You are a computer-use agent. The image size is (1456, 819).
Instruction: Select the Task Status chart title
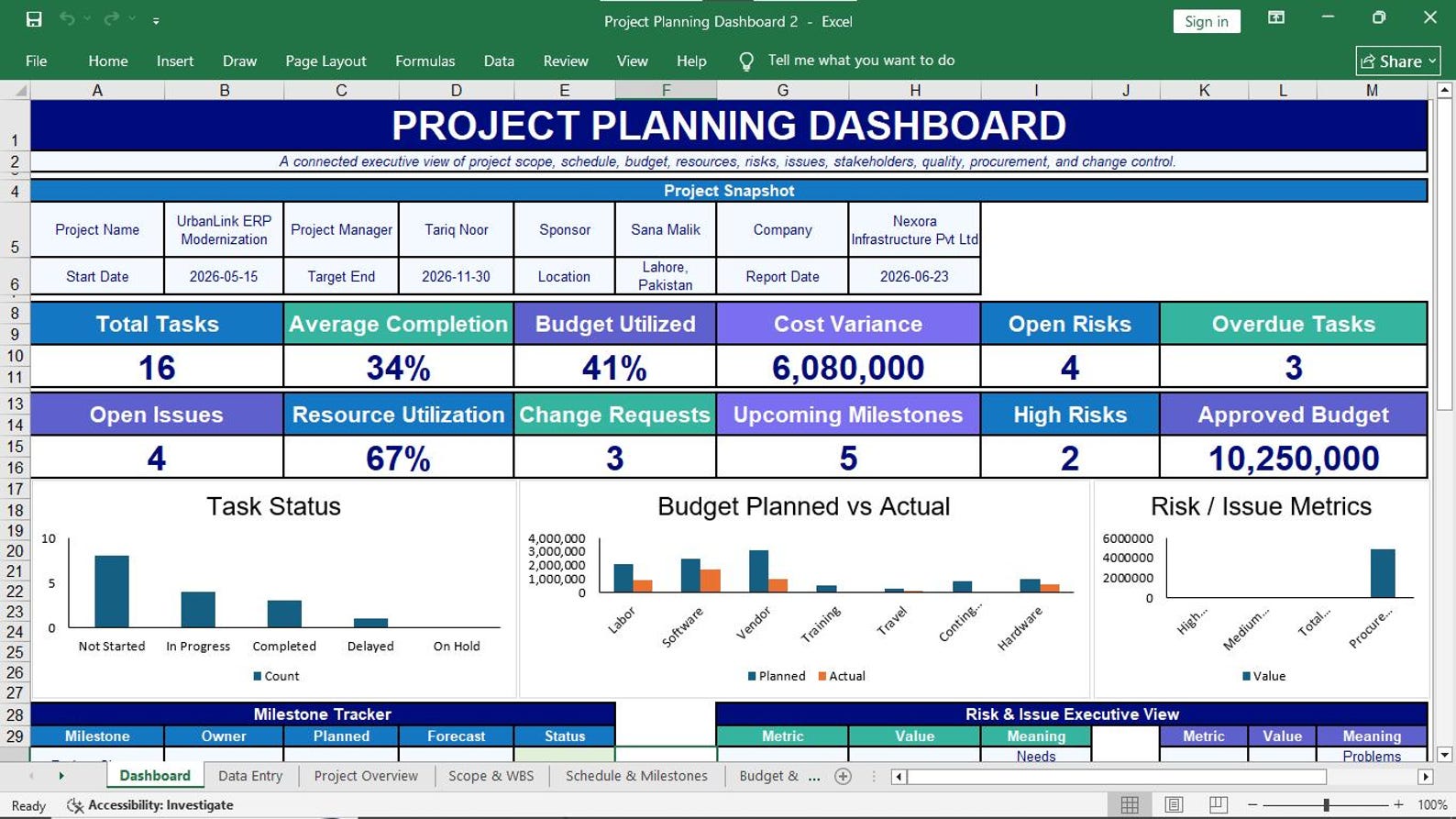pyautogui.click(x=273, y=506)
